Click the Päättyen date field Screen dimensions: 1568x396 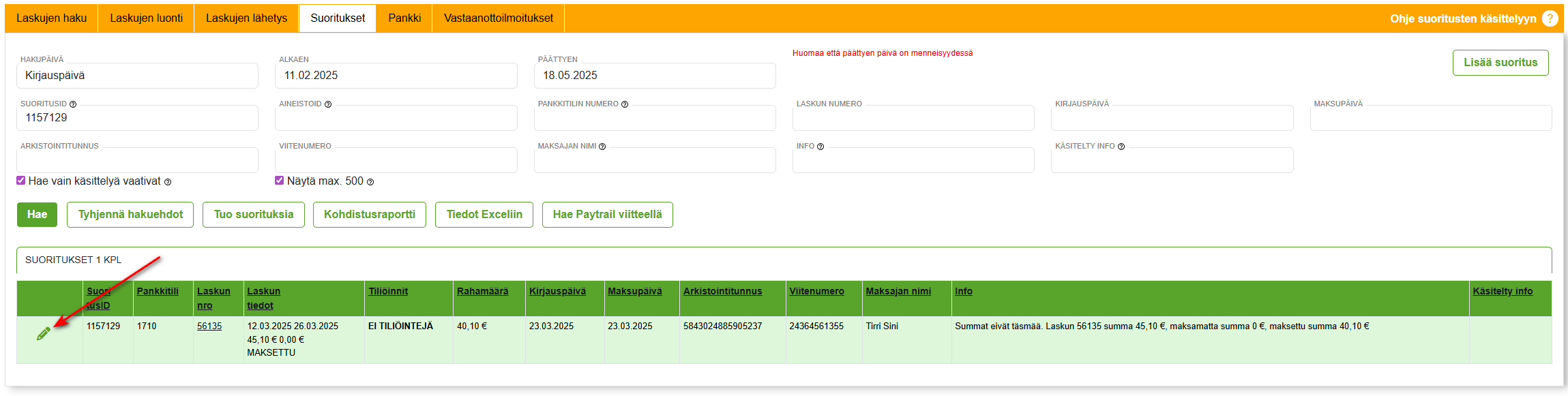coord(654,76)
